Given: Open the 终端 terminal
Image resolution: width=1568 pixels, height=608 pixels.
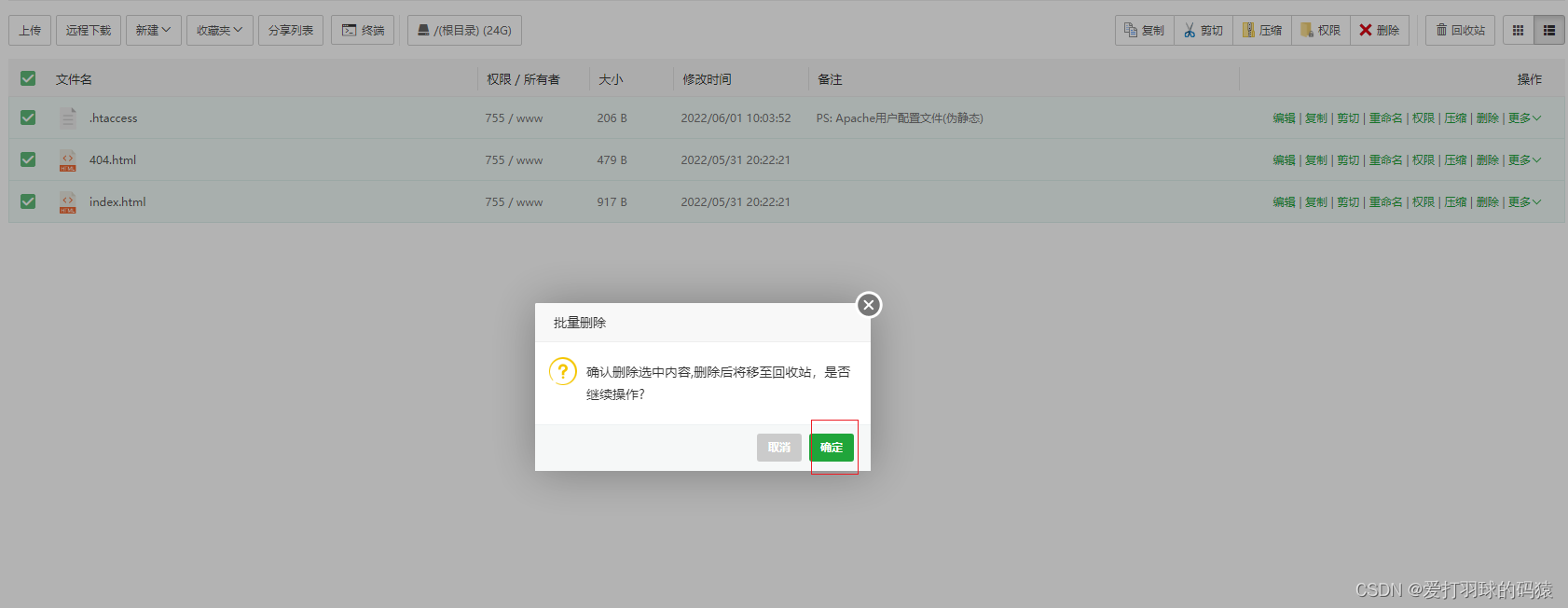Looking at the screenshot, I should tap(363, 30).
